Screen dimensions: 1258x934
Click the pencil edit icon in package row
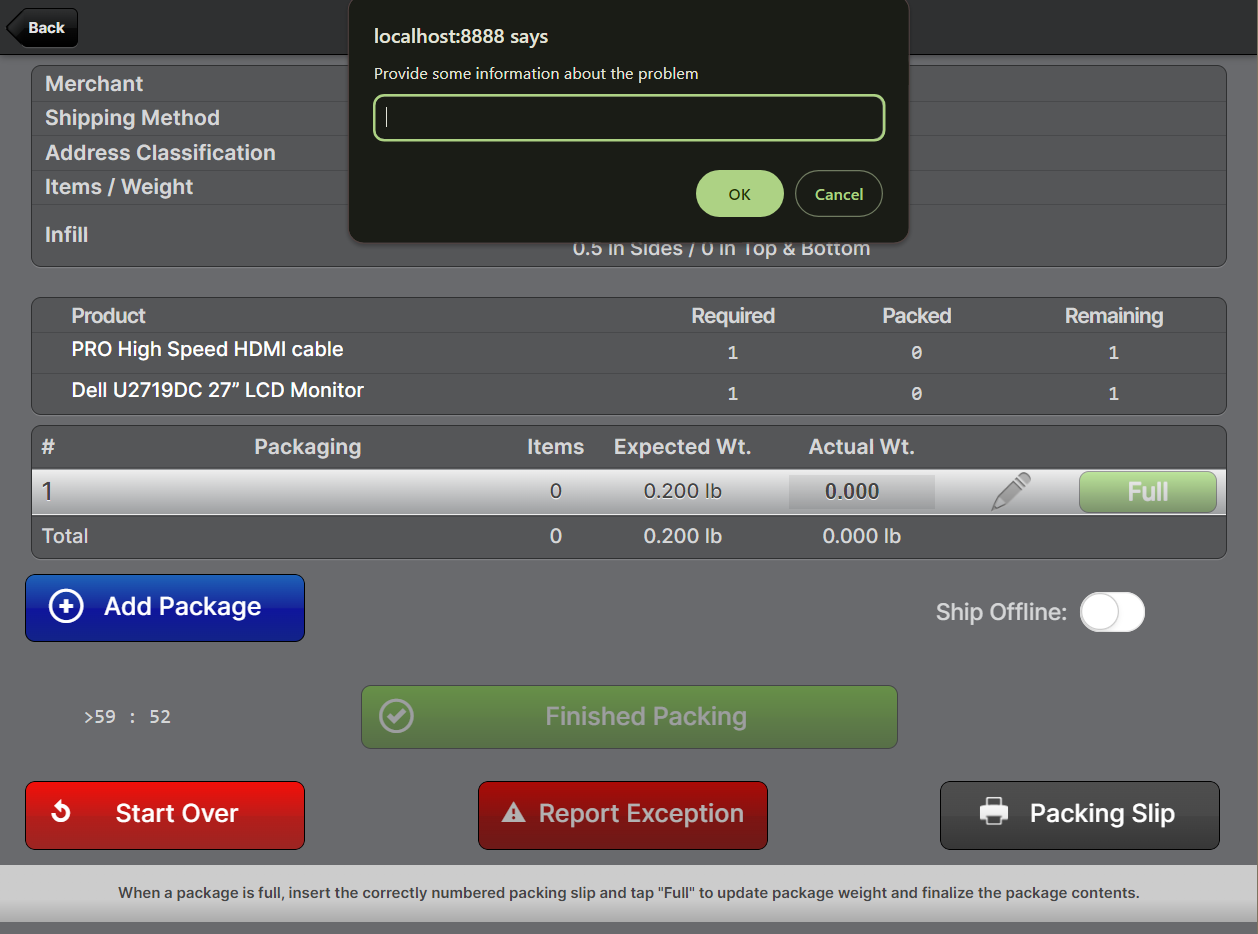click(x=1010, y=492)
